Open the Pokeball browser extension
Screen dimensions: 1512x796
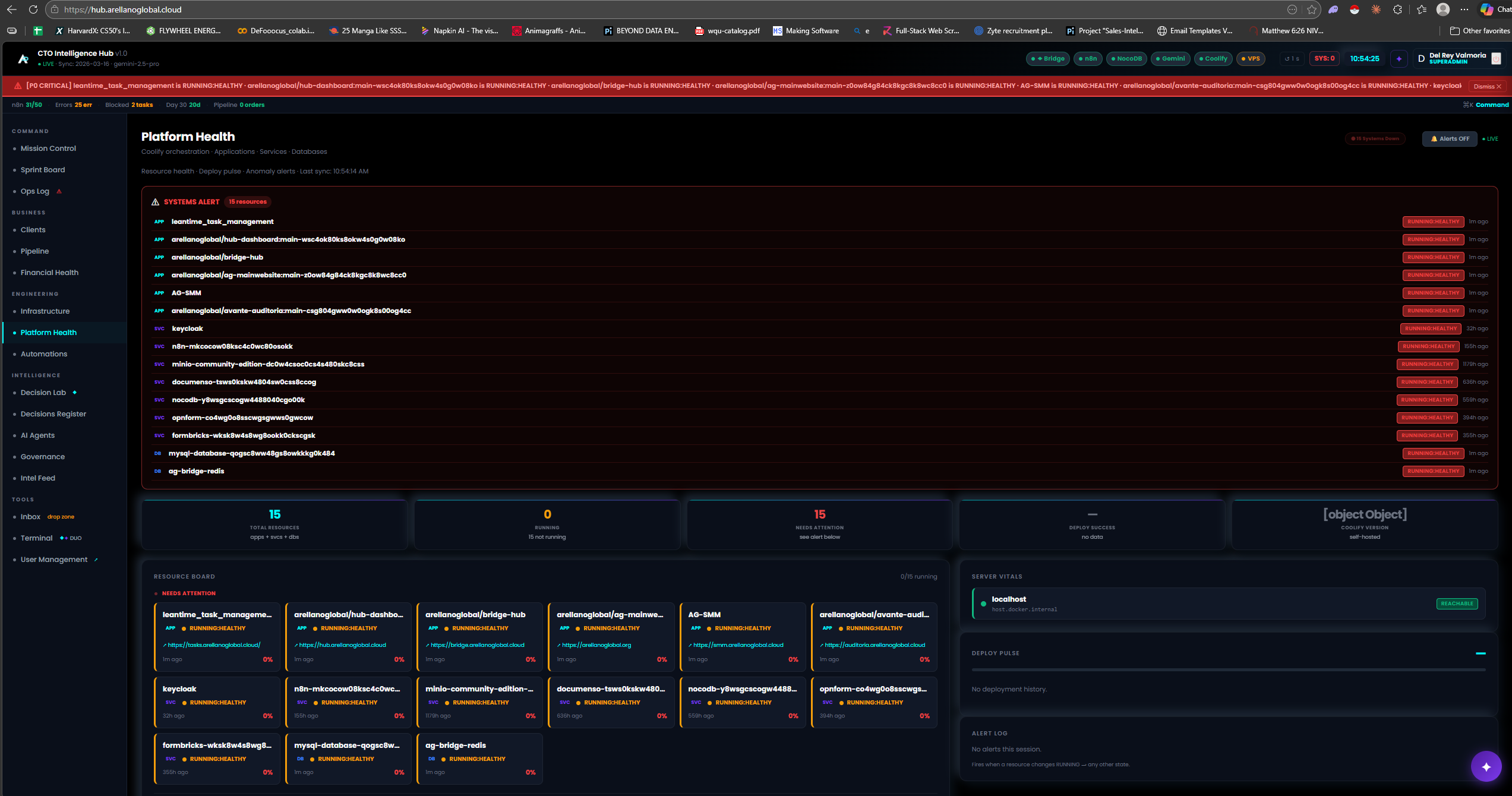(x=1355, y=10)
